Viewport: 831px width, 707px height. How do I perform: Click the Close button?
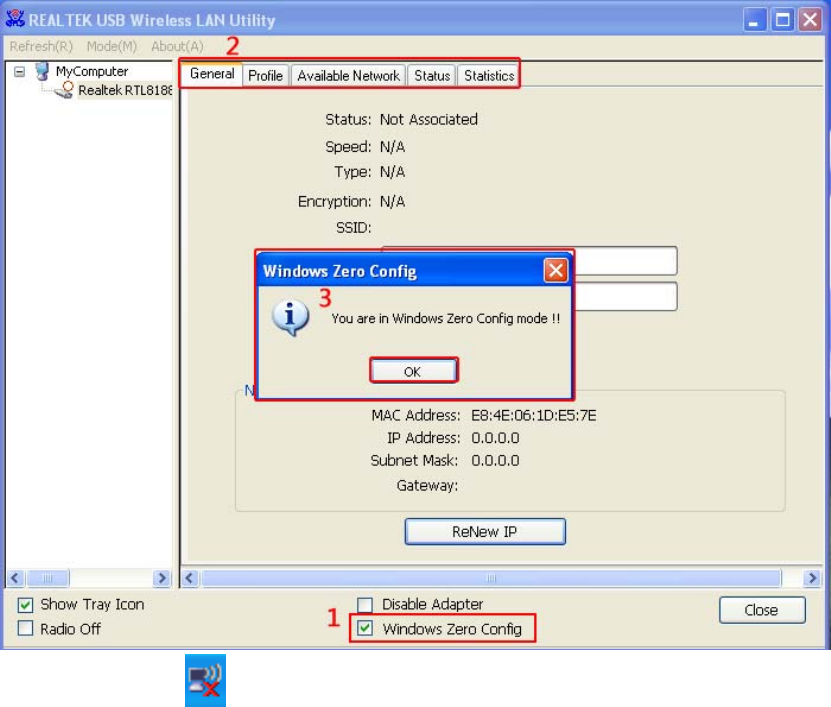762,610
